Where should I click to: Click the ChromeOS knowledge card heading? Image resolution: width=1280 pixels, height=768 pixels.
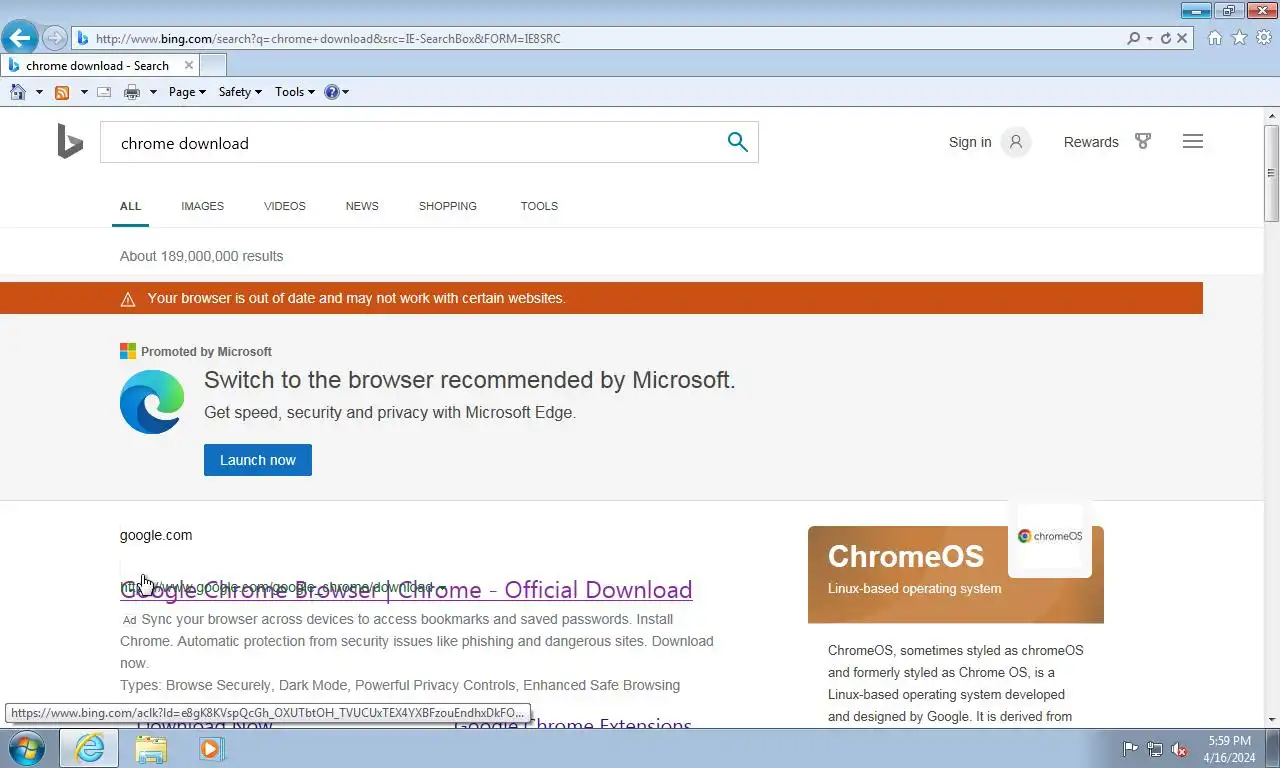coord(905,556)
